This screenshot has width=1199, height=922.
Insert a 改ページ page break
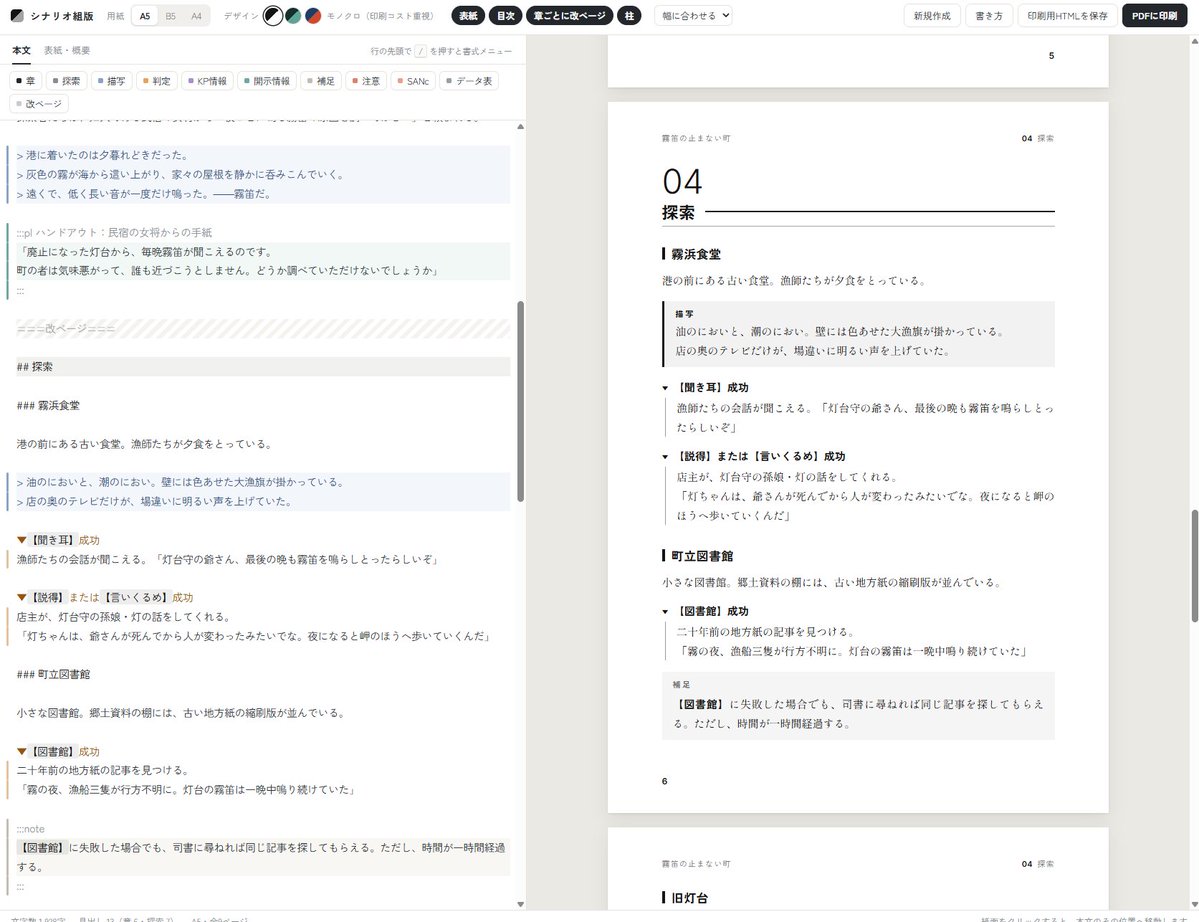tap(39, 104)
